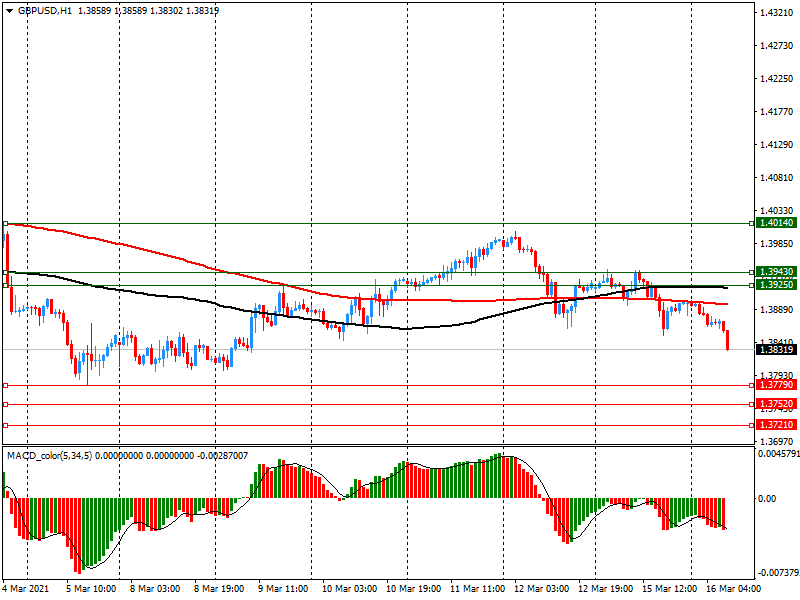Click the 5 Mar 10:00 time label
800x600 pixels.
[x=91, y=589]
